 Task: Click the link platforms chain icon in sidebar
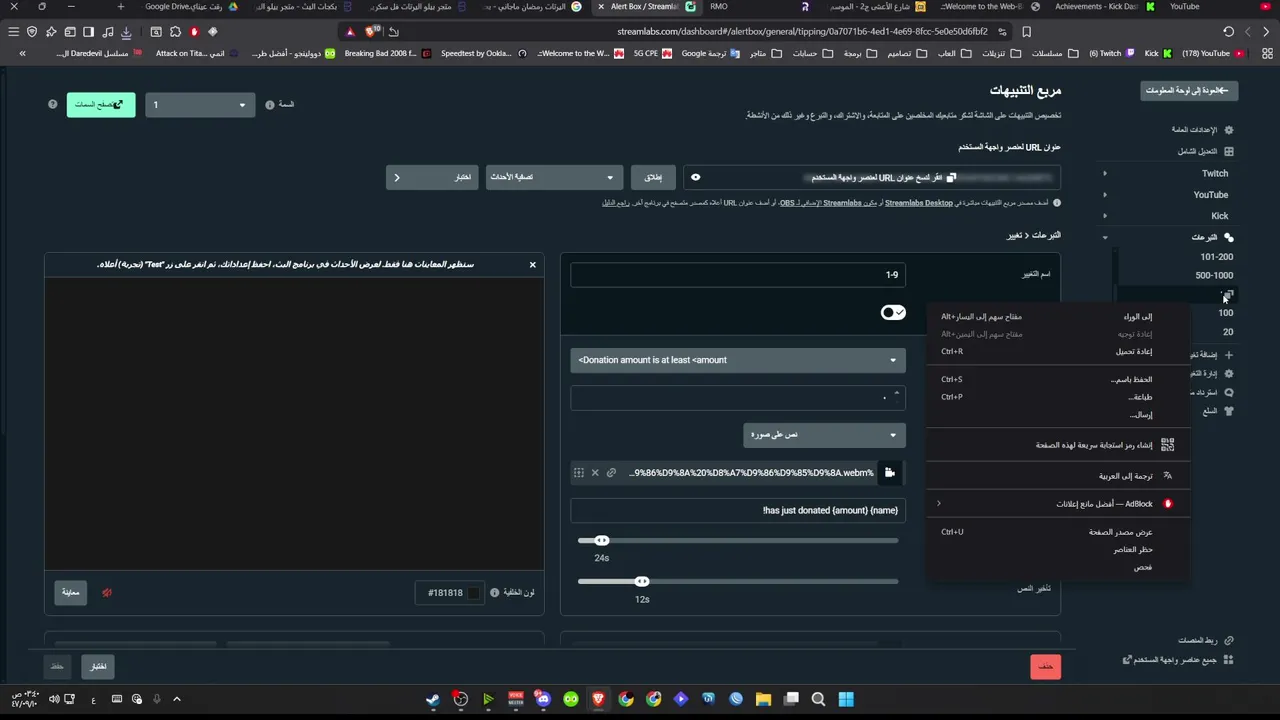1229,640
